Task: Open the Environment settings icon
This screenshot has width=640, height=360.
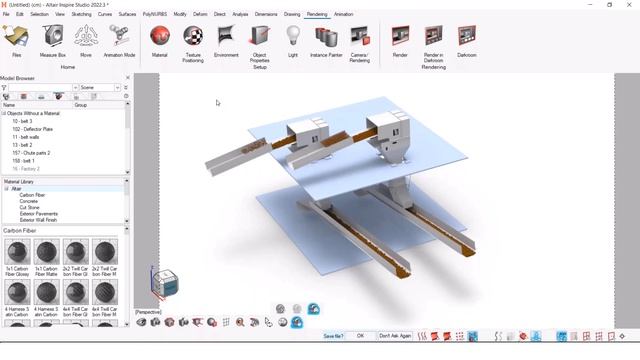Action: click(x=226, y=40)
